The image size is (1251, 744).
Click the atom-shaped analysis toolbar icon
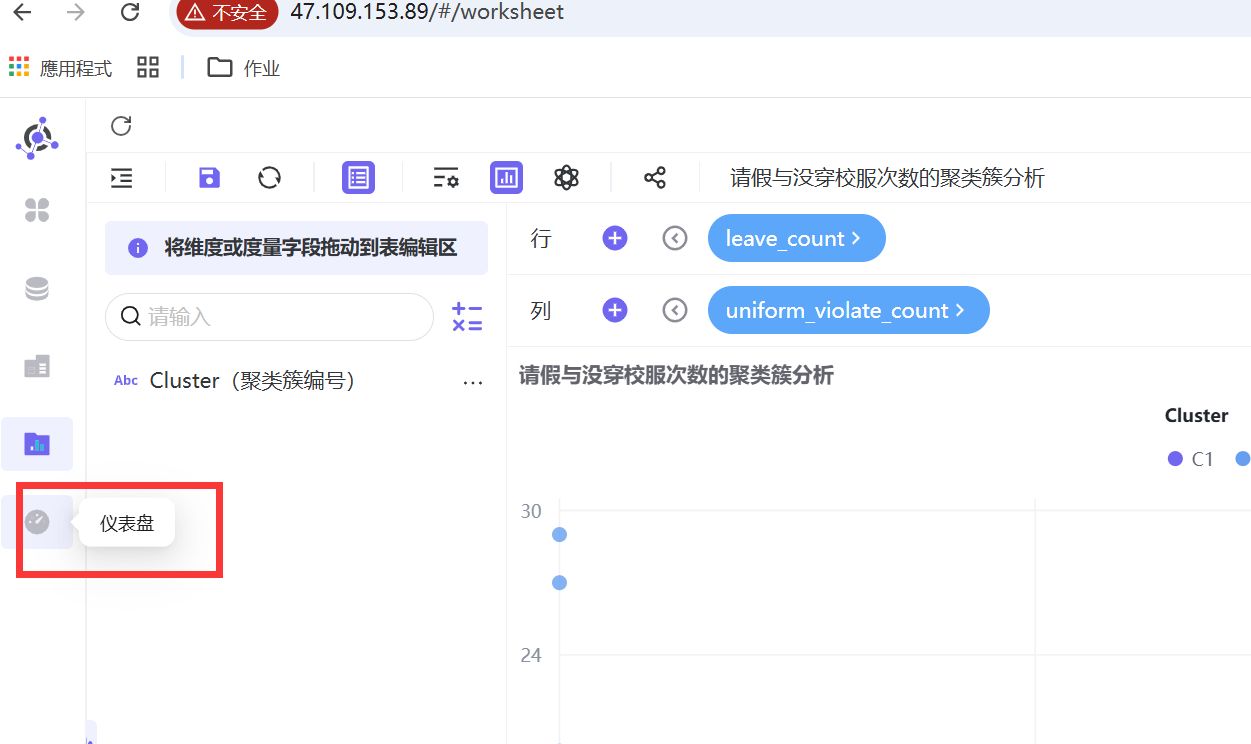567,178
